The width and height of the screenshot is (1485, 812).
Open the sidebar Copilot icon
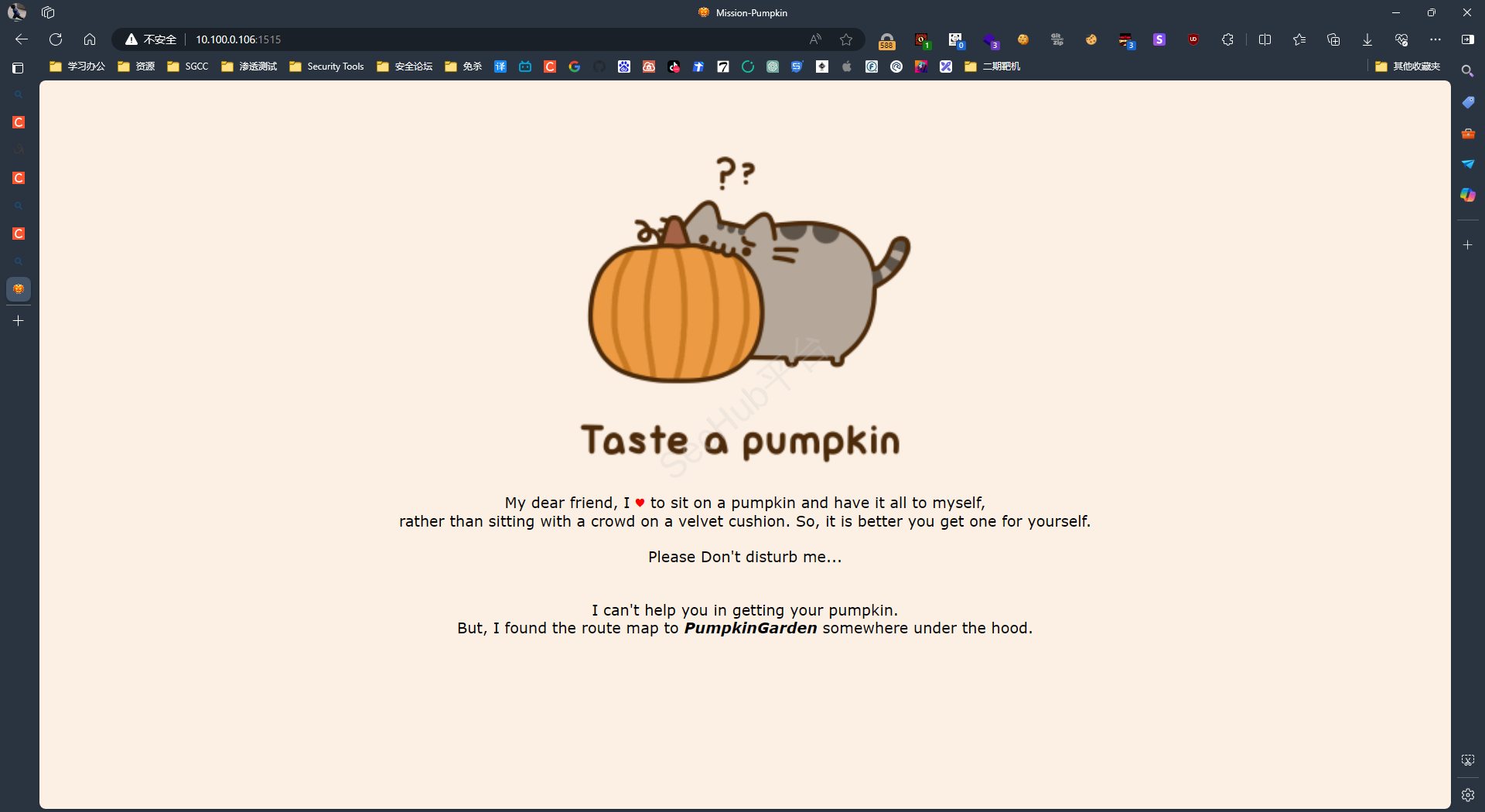(1468, 195)
